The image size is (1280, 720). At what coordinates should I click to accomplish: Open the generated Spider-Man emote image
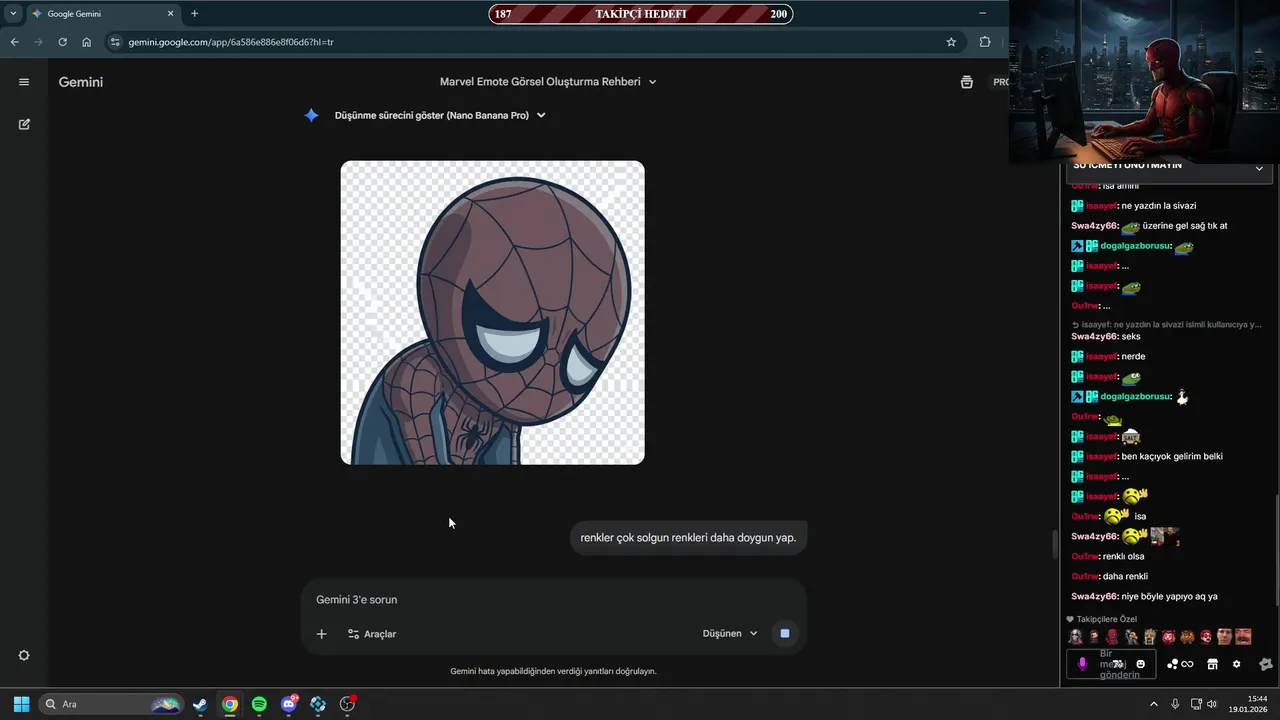pos(492,312)
